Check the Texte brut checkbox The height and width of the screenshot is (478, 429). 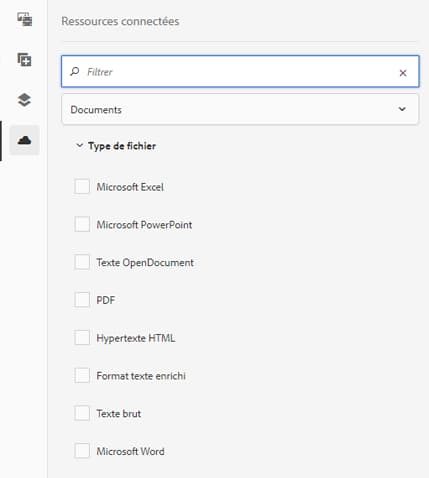point(82,413)
